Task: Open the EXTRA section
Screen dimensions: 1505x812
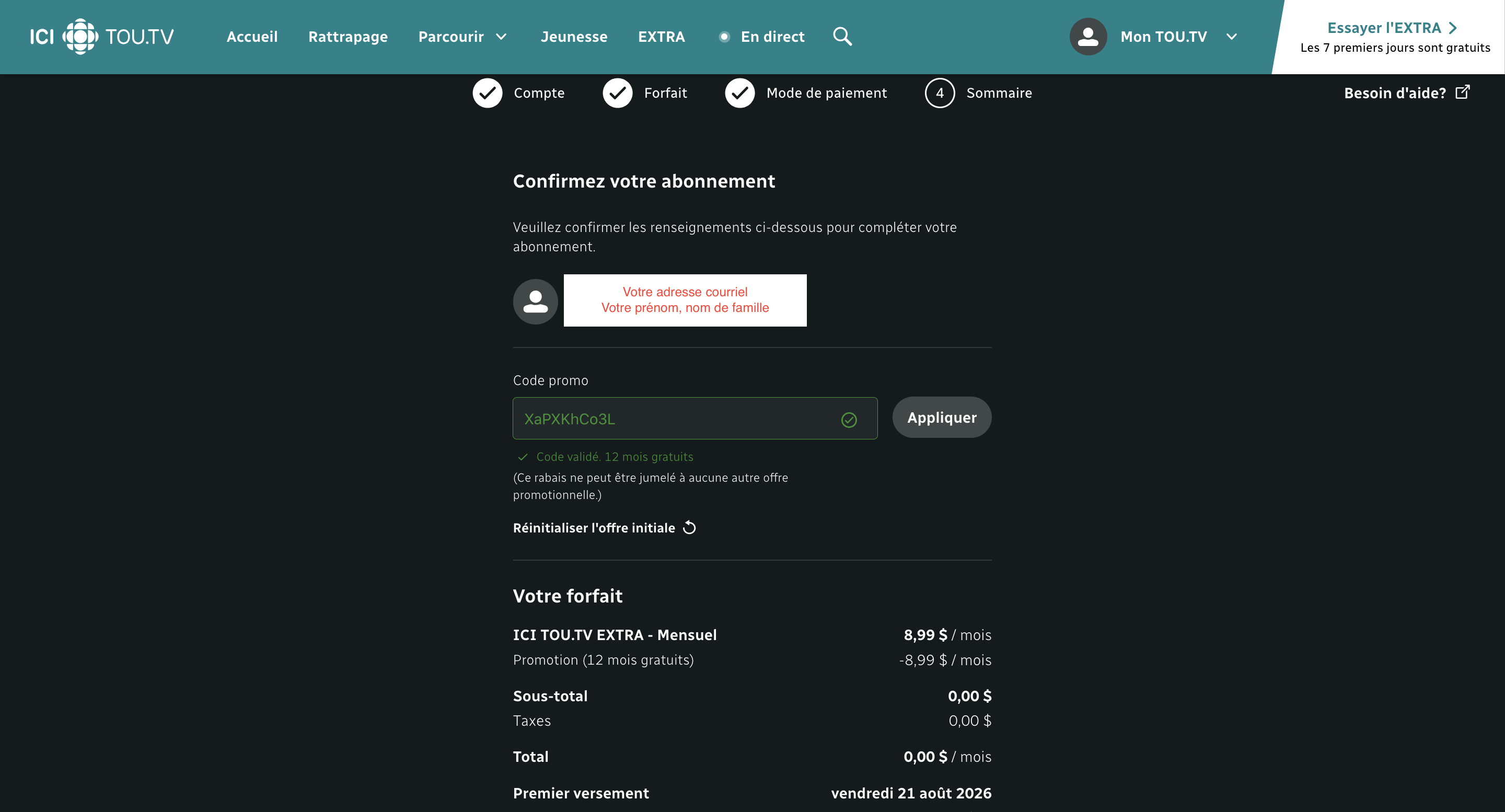Action: pos(662,37)
